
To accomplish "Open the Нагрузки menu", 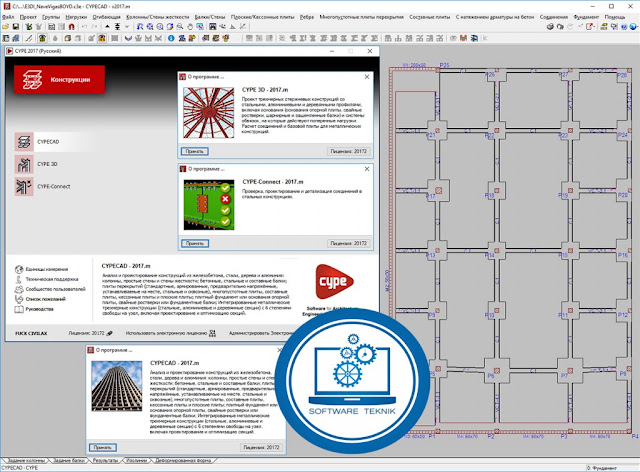I will coord(76,17).
